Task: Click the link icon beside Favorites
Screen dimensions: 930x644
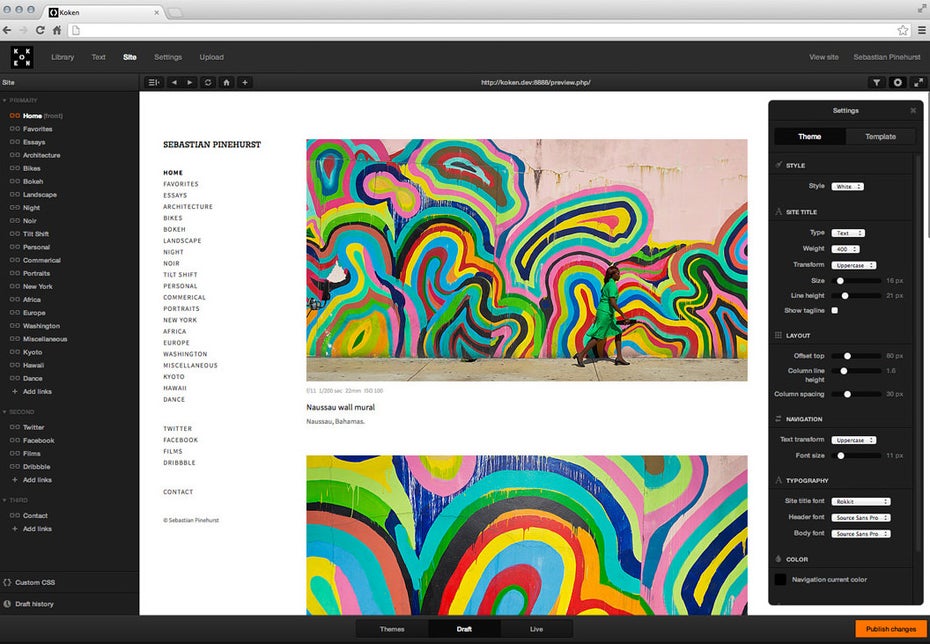Action: pos(15,129)
